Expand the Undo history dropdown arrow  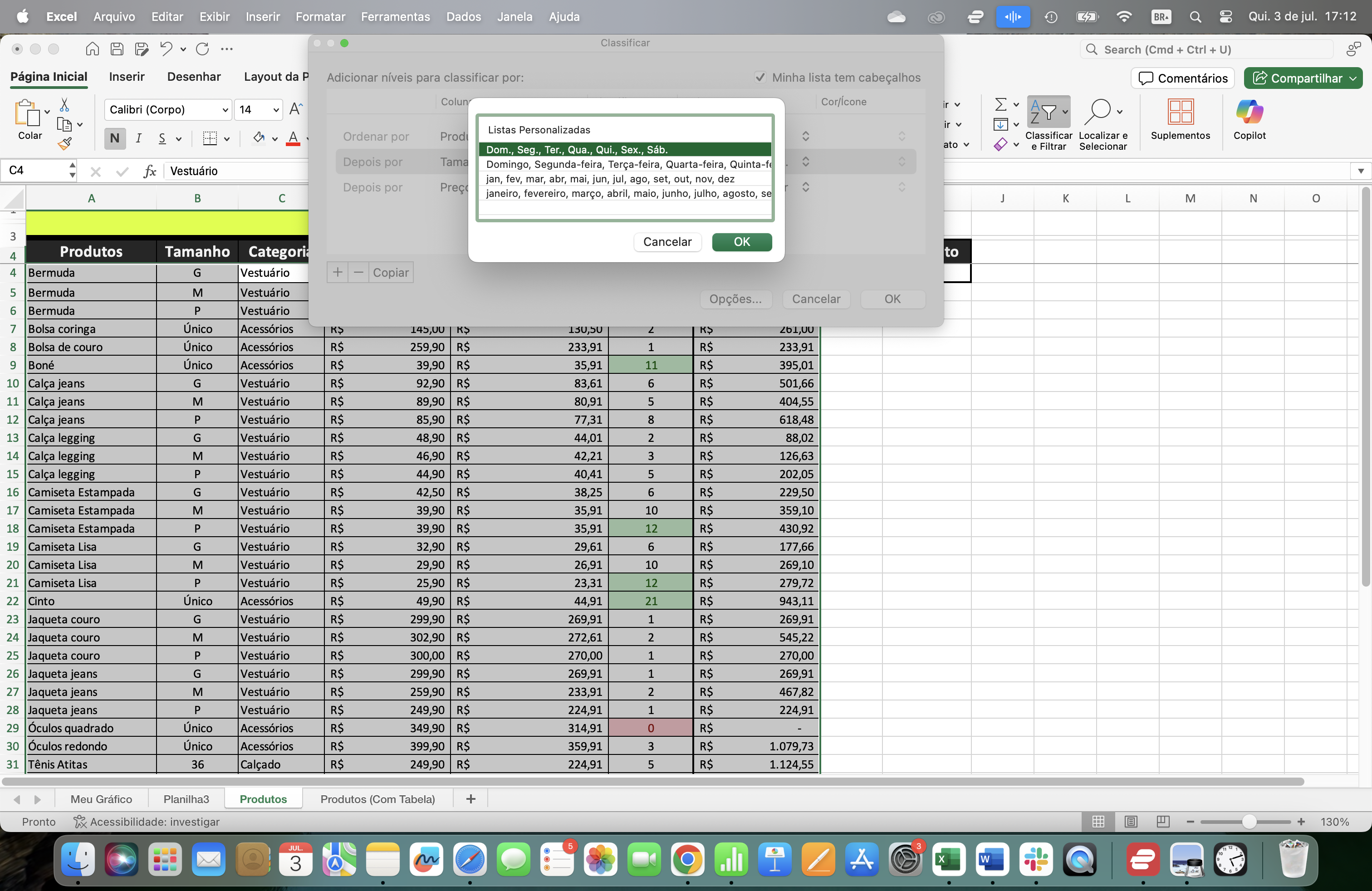point(183,49)
